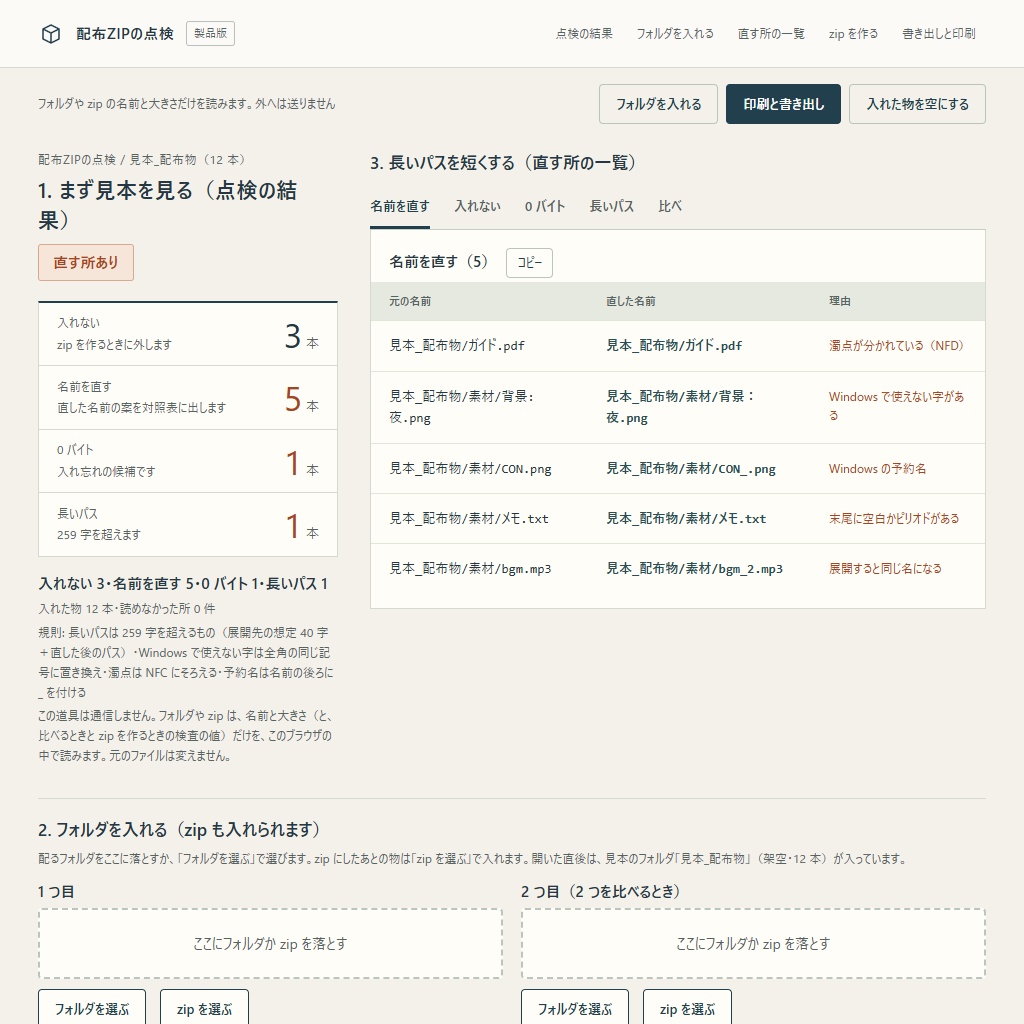Click original name 見本_配布物/素材/CON.png
The height and width of the screenshot is (1024, 1024).
click(470, 469)
